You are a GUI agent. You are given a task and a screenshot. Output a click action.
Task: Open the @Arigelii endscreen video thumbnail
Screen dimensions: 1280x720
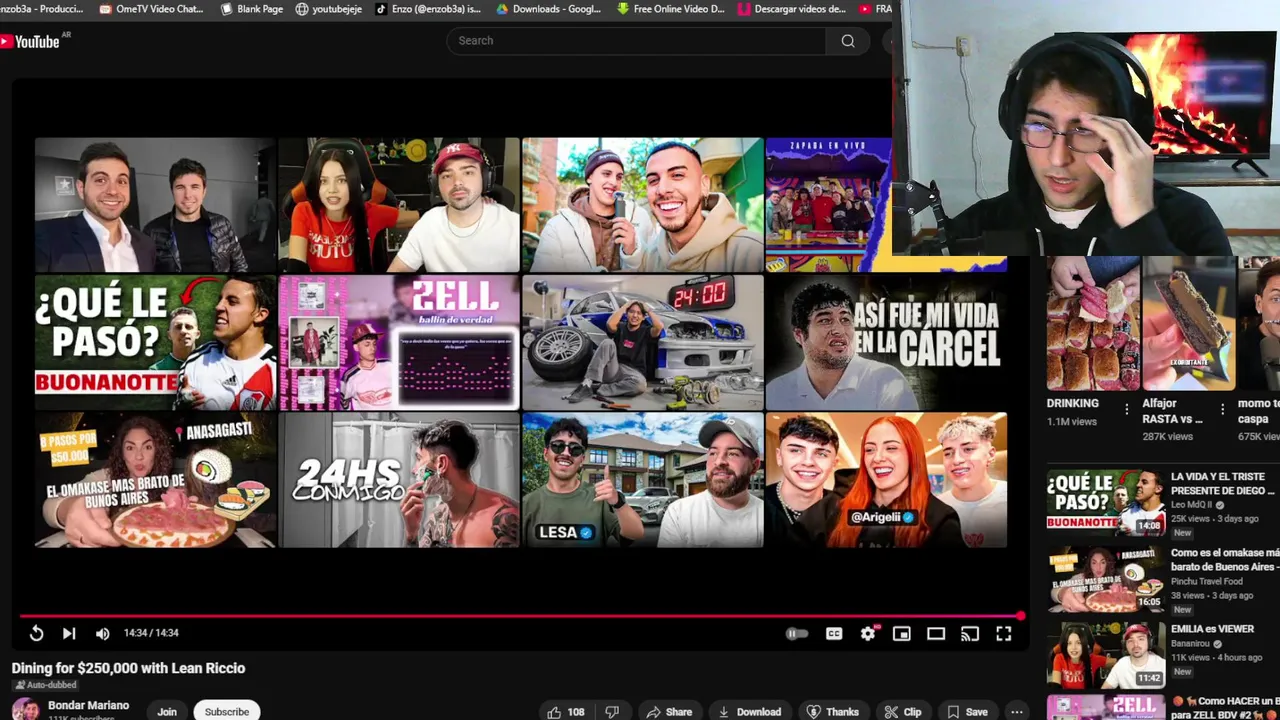click(x=886, y=480)
